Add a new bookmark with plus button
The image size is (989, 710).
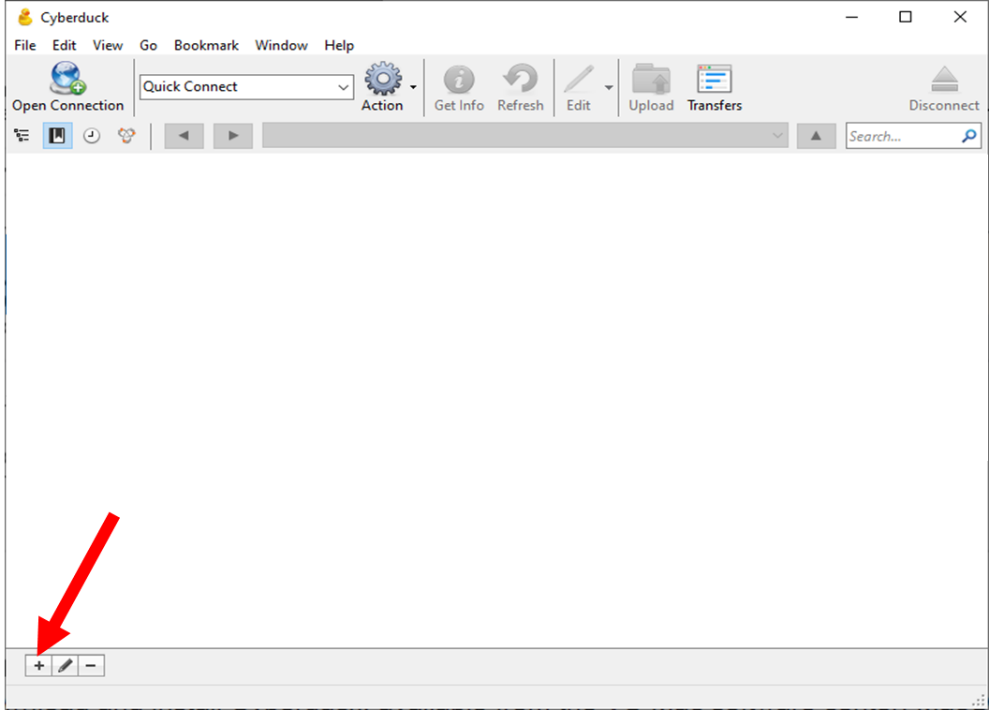pos(39,665)
